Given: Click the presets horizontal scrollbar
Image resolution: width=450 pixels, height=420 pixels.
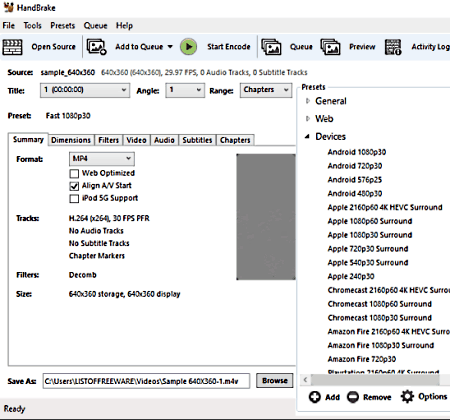Looking at the screenshot, I should 375,379.
